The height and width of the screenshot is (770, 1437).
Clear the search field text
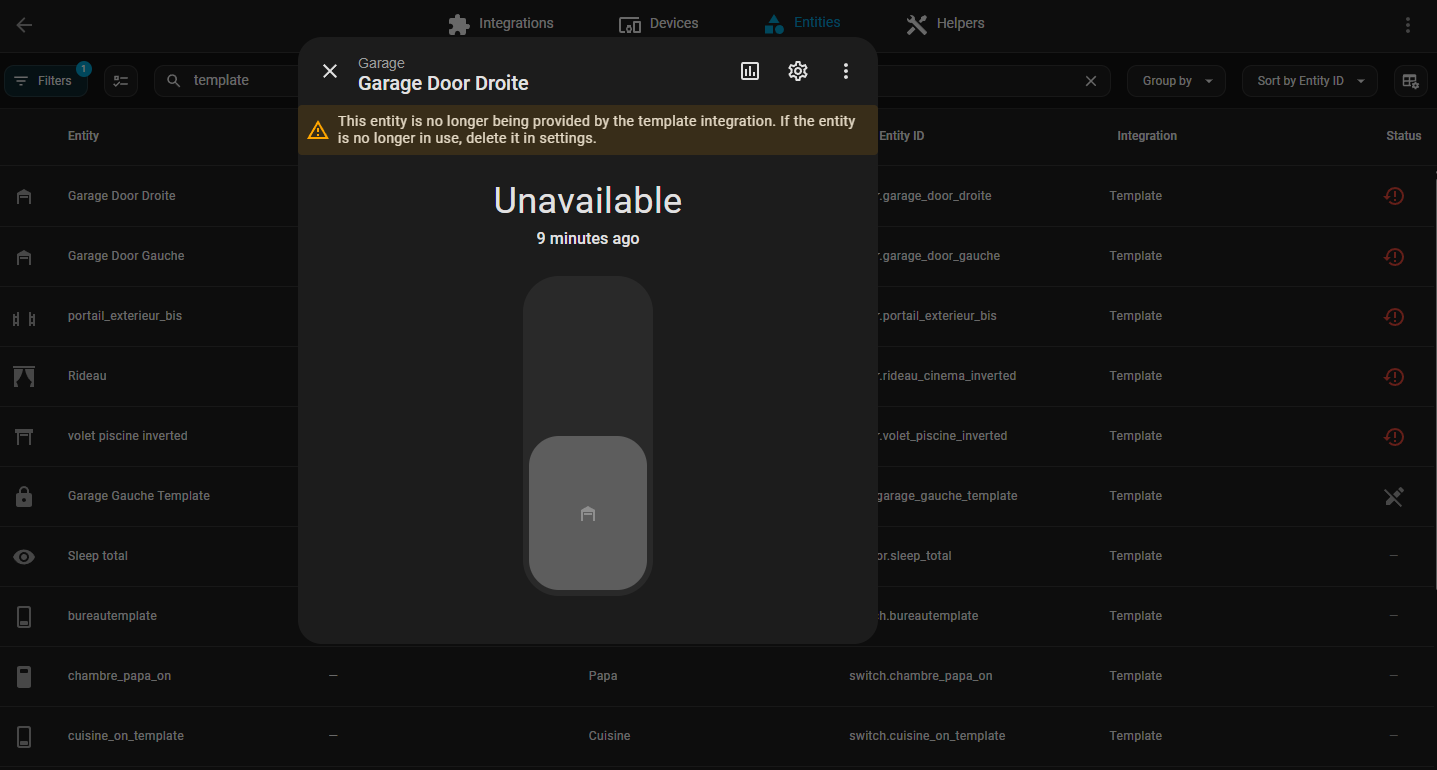[1091, 81]
